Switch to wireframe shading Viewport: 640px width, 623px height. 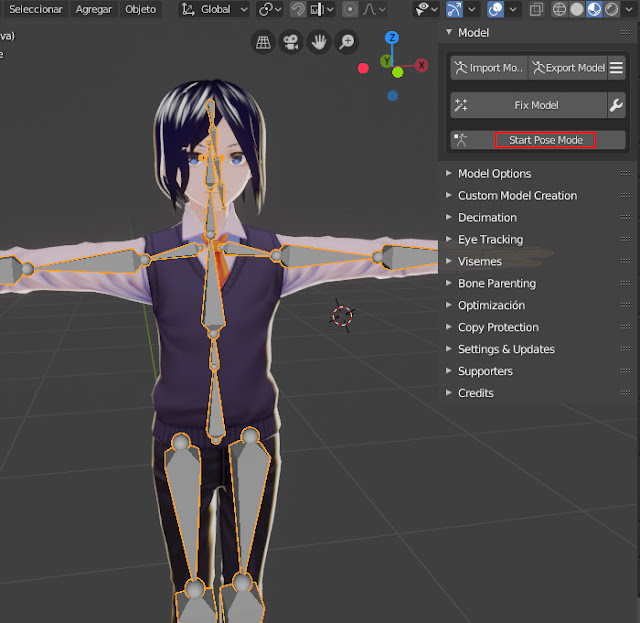click(x=559, y=9)
